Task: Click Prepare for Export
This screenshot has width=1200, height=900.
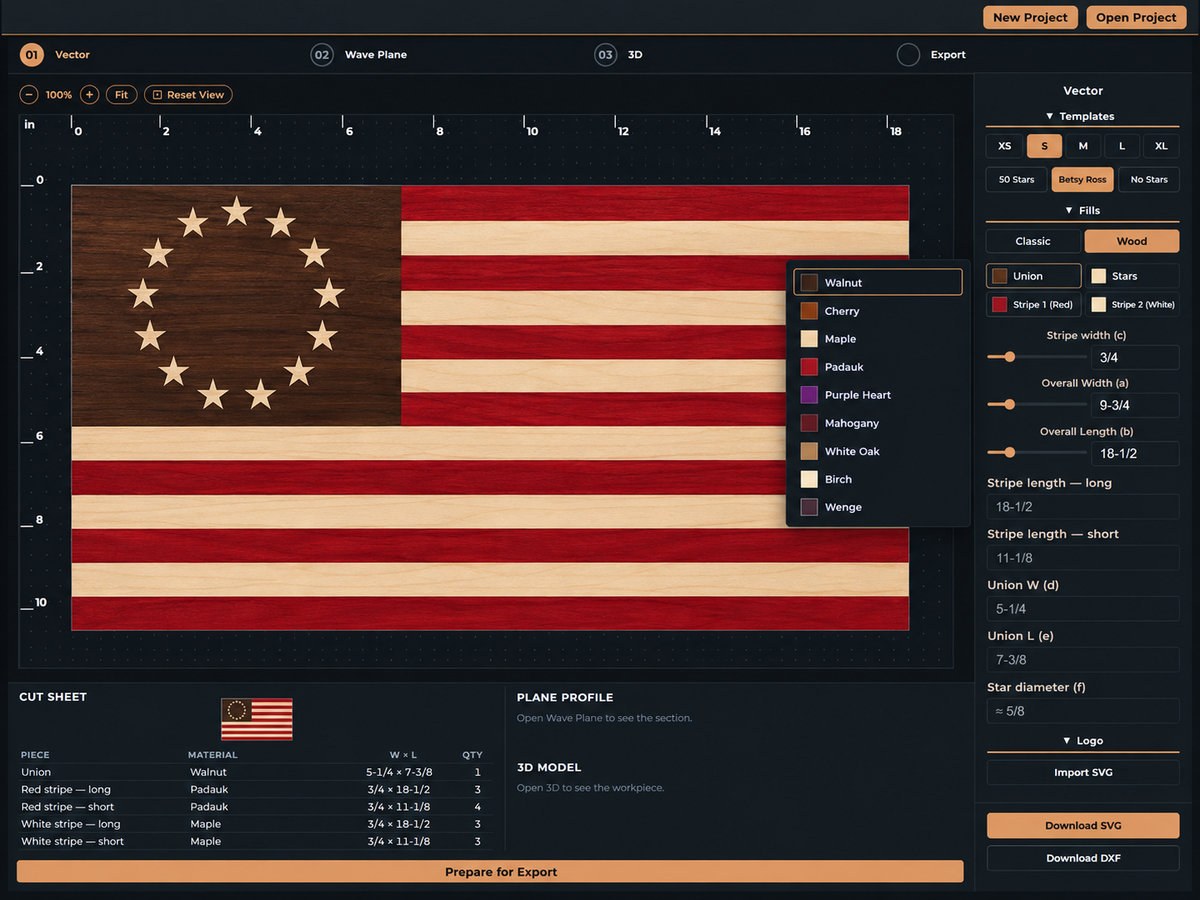Action: [x=490, y=872]
